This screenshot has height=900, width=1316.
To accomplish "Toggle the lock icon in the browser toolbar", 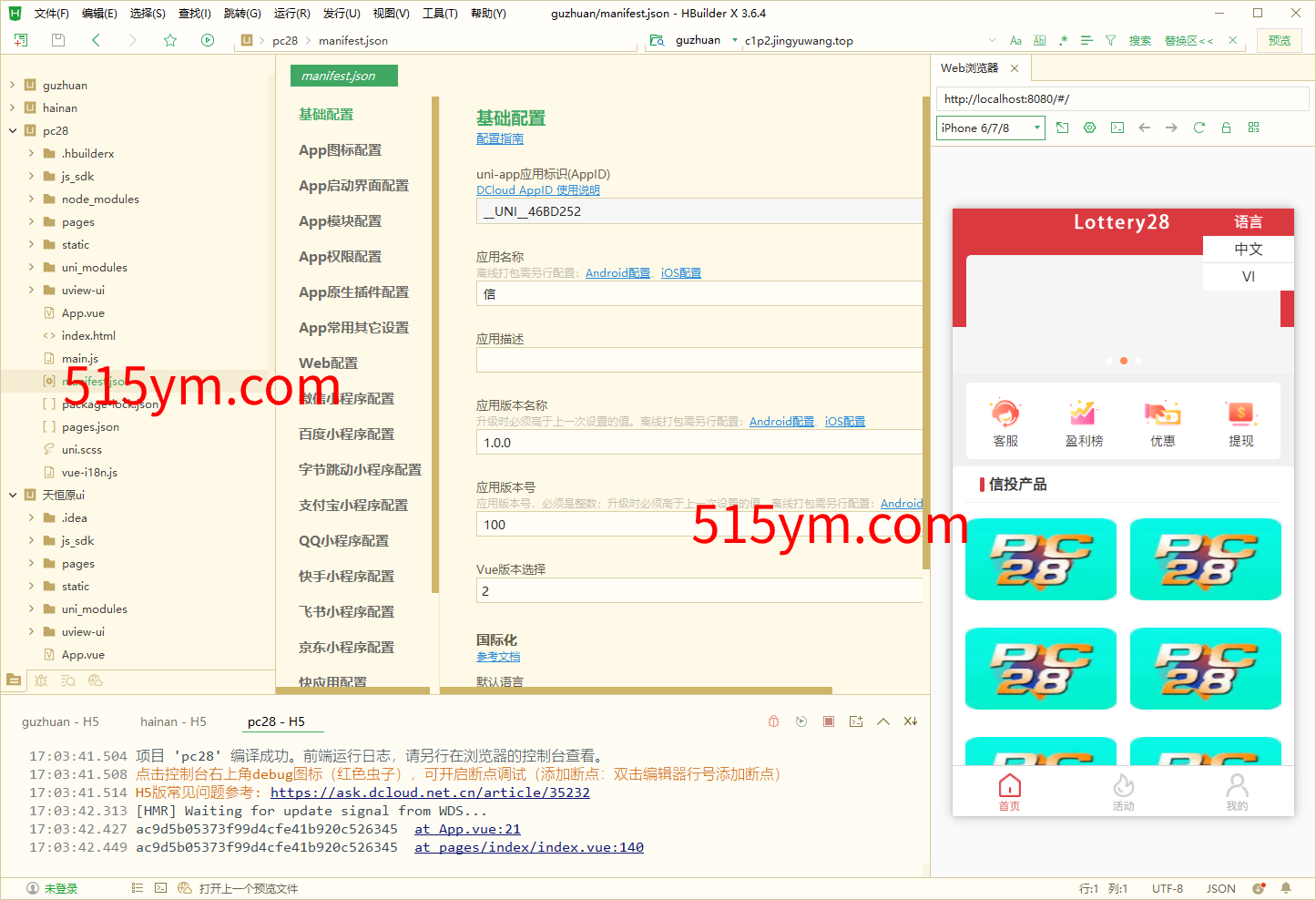I will click(1226, 128).
